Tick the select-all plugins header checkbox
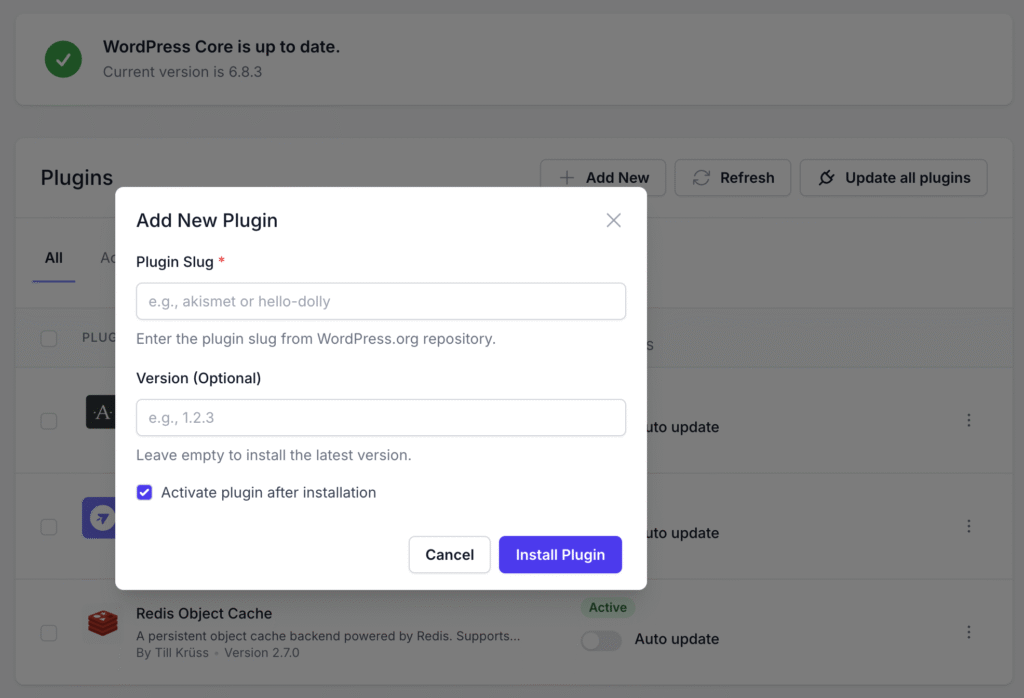This screenshot has width=1024, height=698. pyautogui.click(x=49, y=338)
